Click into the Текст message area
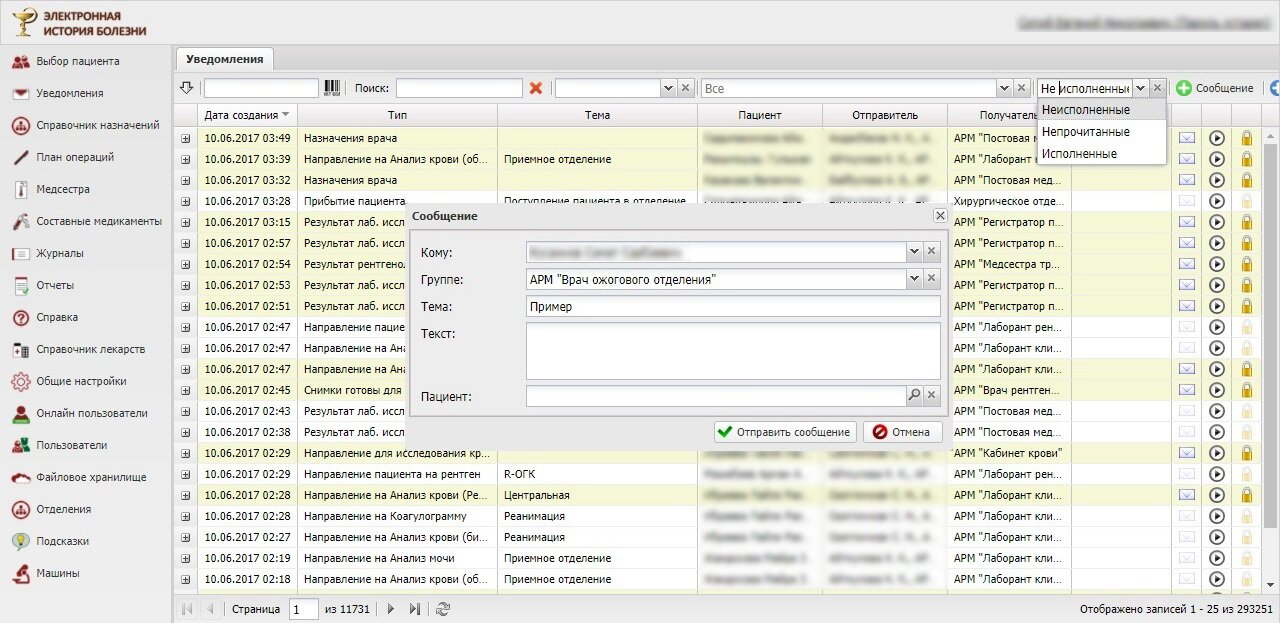Image resolution: width=1280 pixels, height=623 pixels. point(733,351)
